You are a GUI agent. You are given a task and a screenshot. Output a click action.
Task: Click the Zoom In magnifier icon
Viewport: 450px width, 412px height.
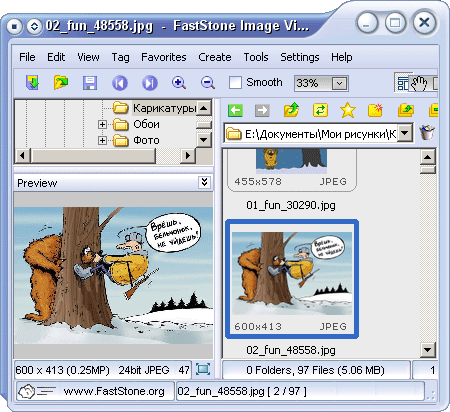[179, 82]
